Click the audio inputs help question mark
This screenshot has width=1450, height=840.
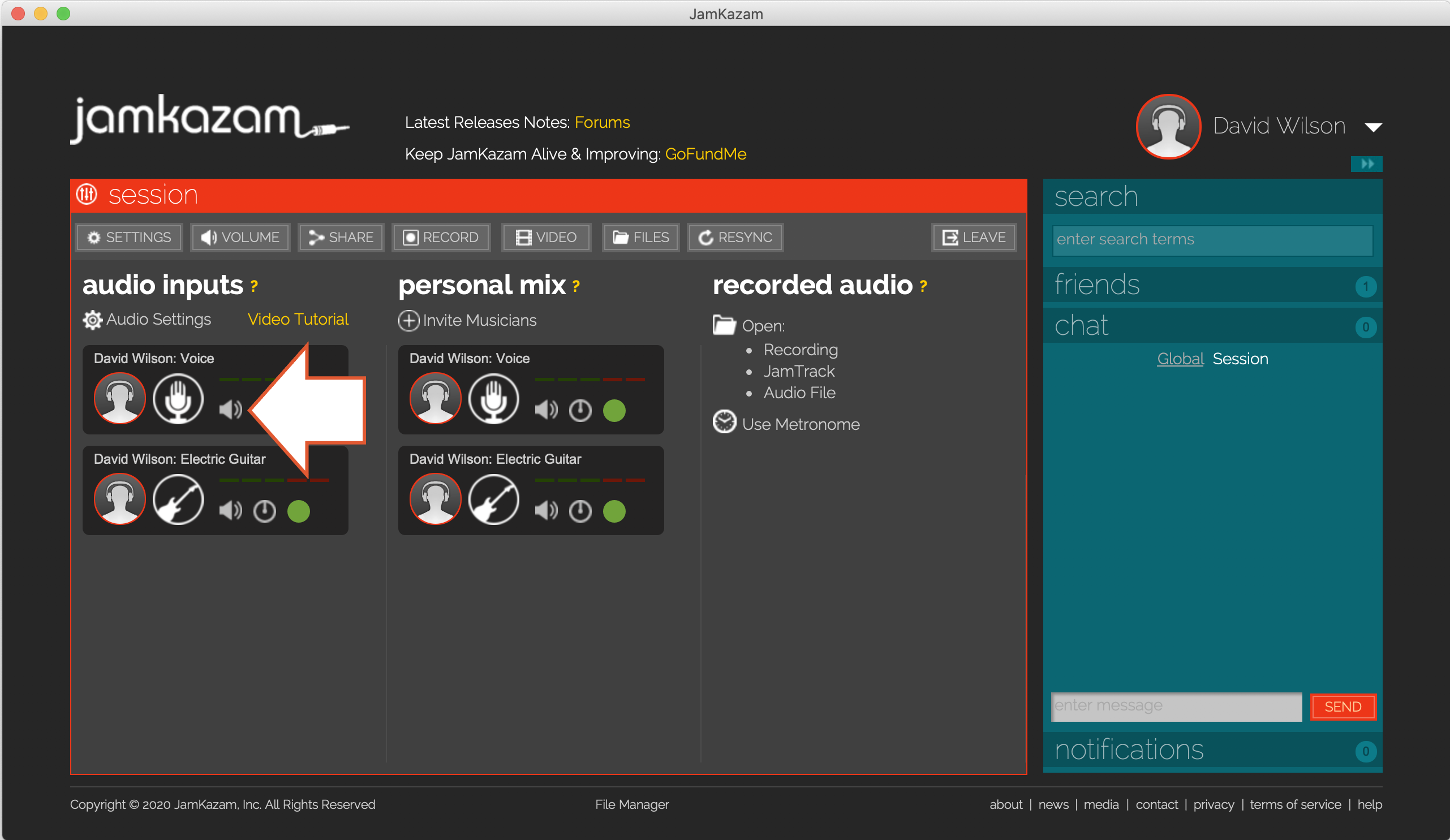[254, 285]
